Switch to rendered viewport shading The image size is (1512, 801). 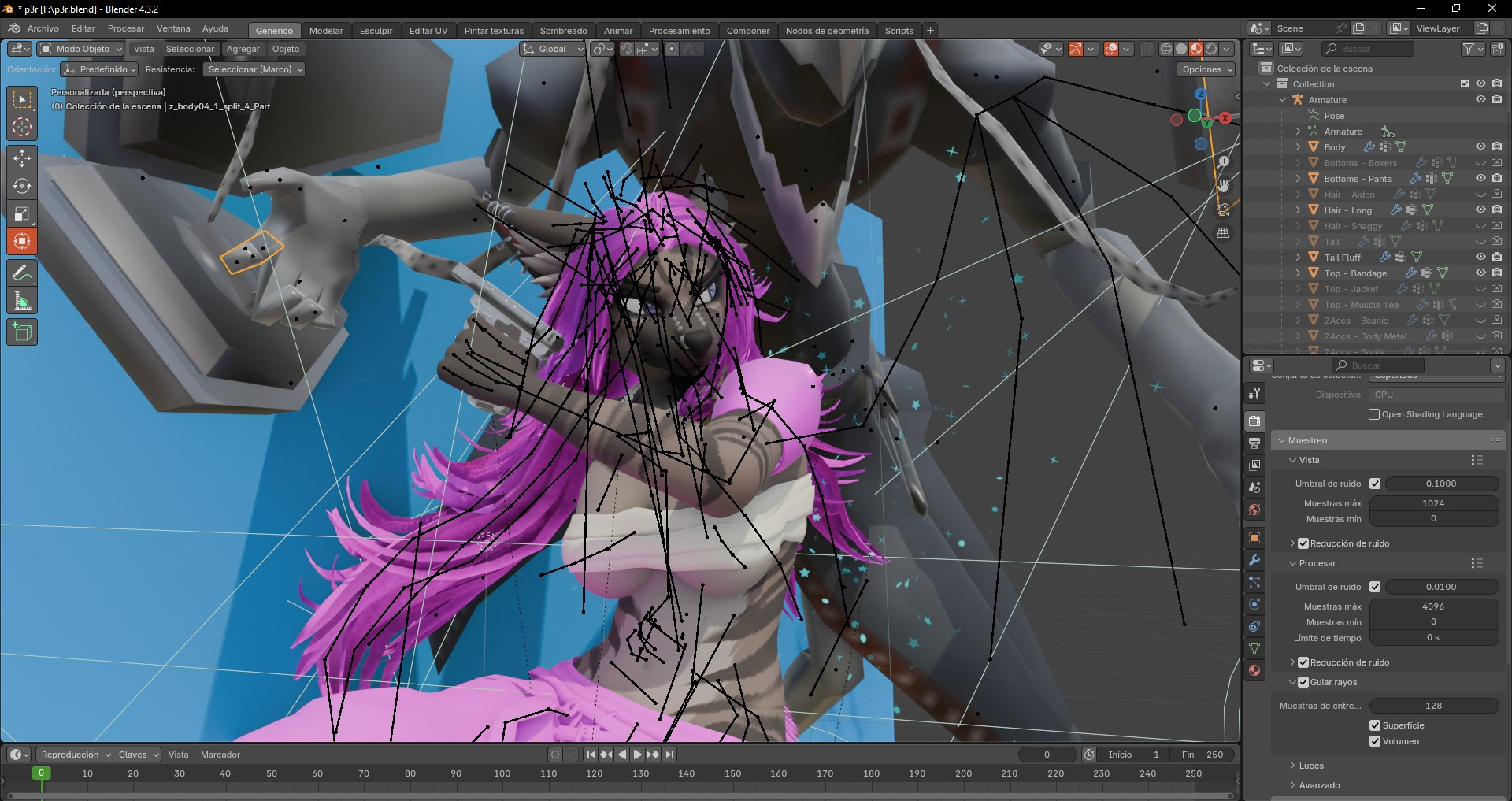1211,49
